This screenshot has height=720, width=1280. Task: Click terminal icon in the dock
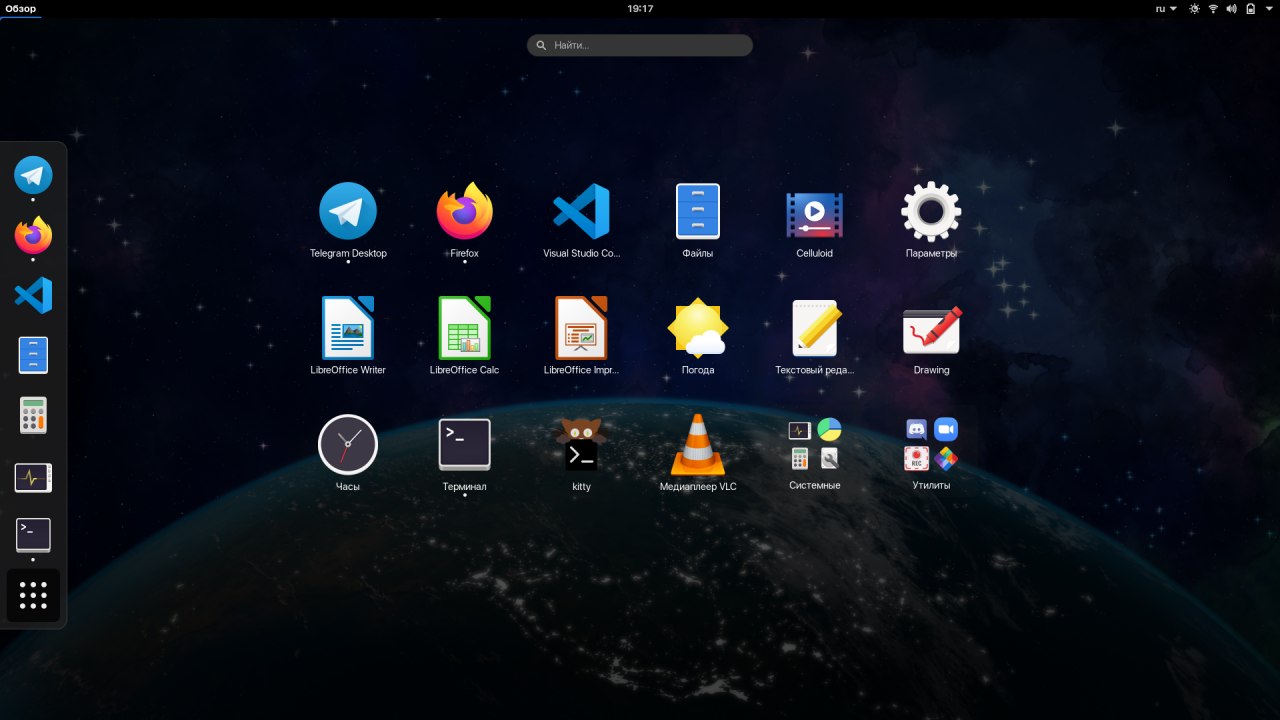pyautogui.click(x=33, y=535)
